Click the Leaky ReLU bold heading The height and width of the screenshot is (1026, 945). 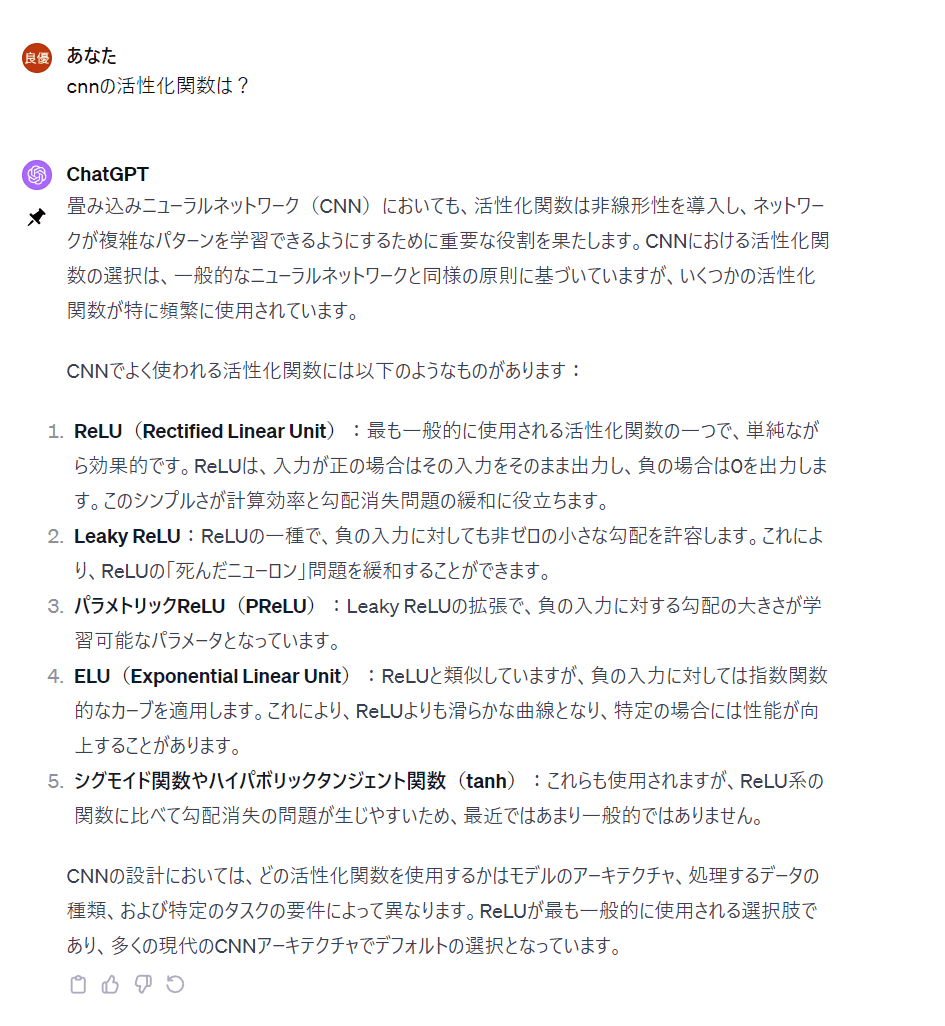pyautogui.click(x=127, y=537)
